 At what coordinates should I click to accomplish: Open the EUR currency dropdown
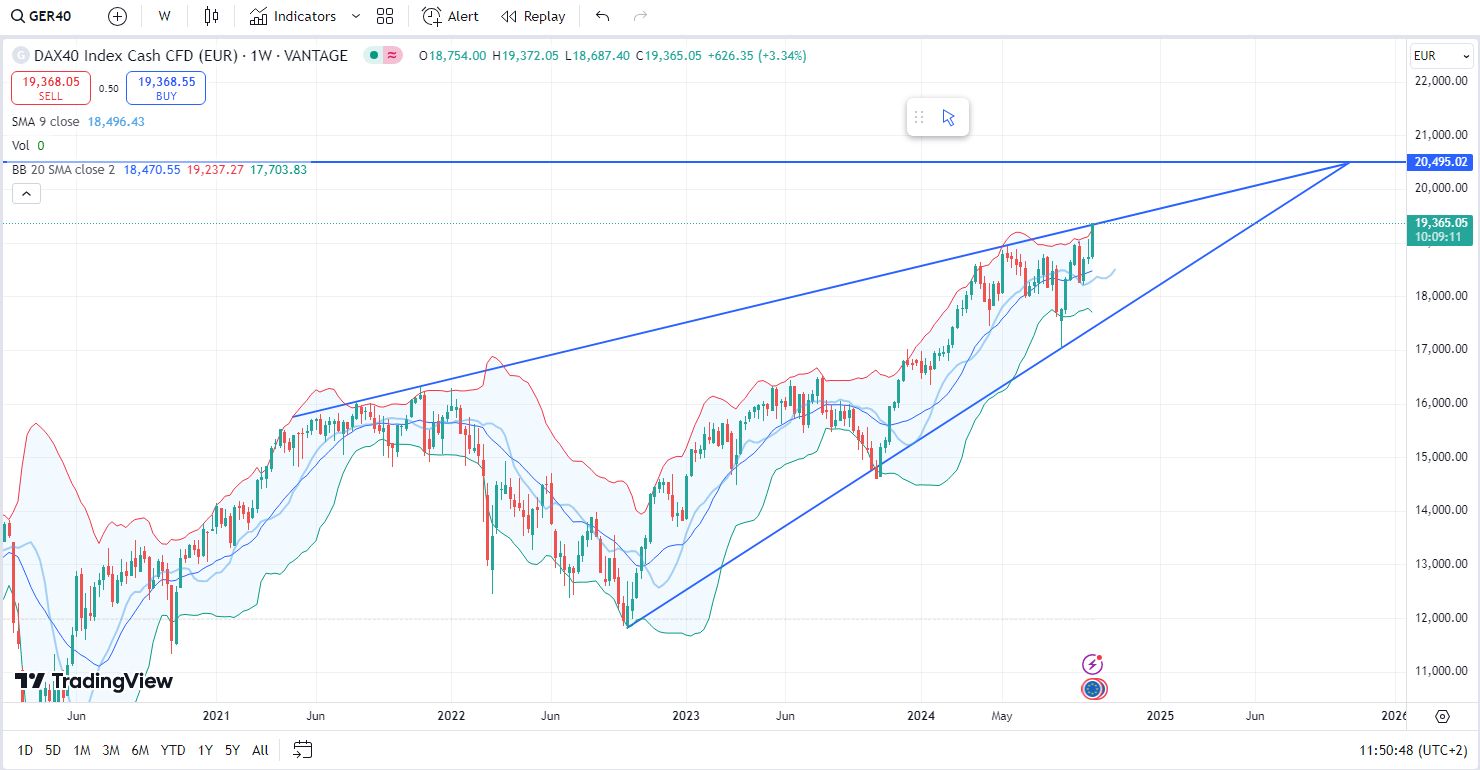pos(1439,56)
